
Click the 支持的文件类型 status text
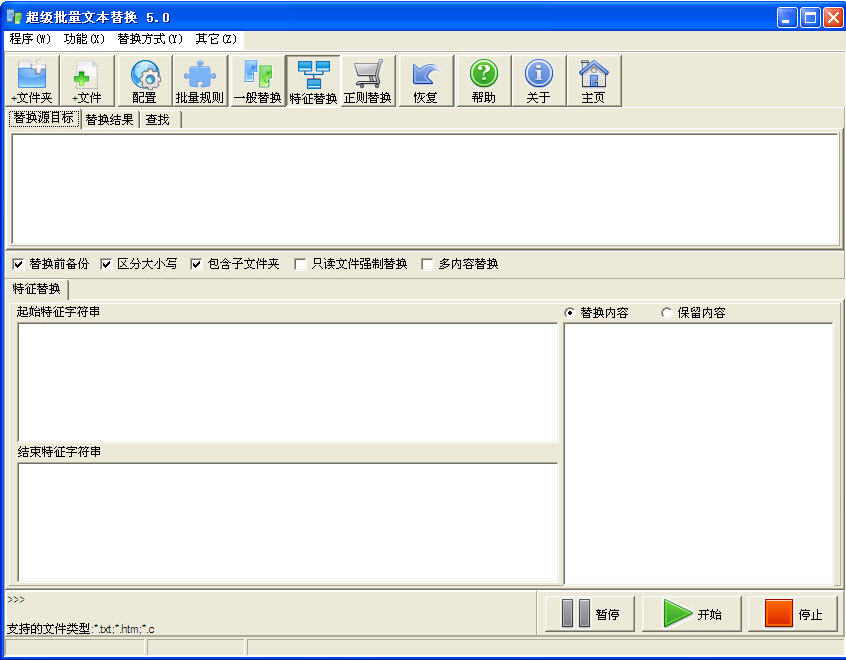click(x=80, y=629)
